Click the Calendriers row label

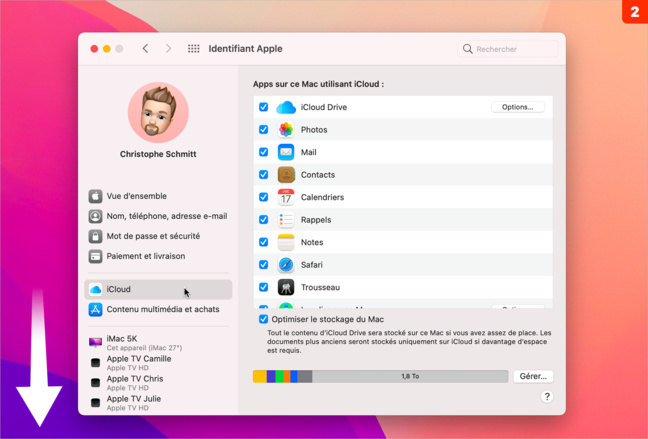coord(322,197)
